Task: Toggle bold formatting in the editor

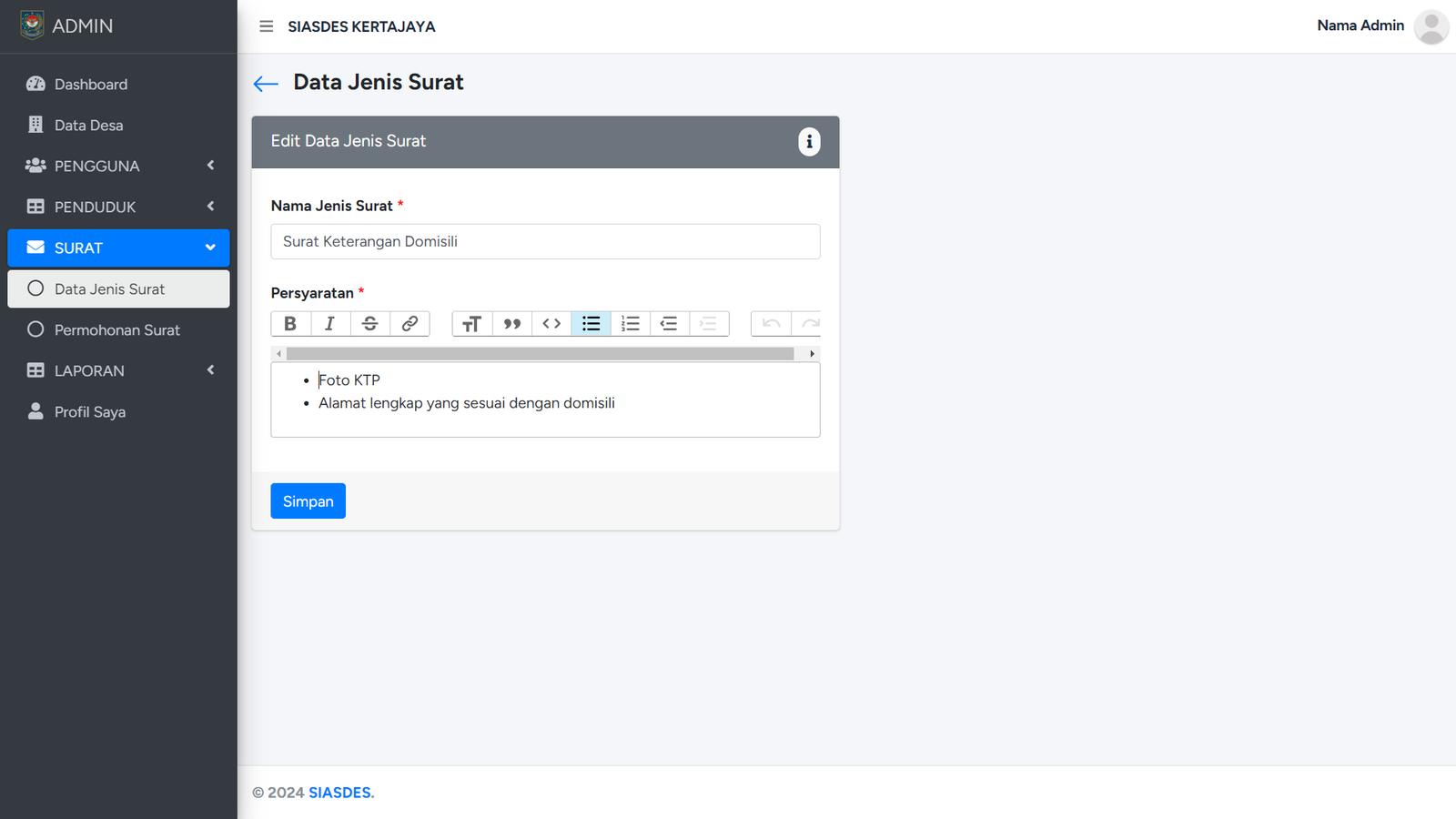Action: point(290,324)
